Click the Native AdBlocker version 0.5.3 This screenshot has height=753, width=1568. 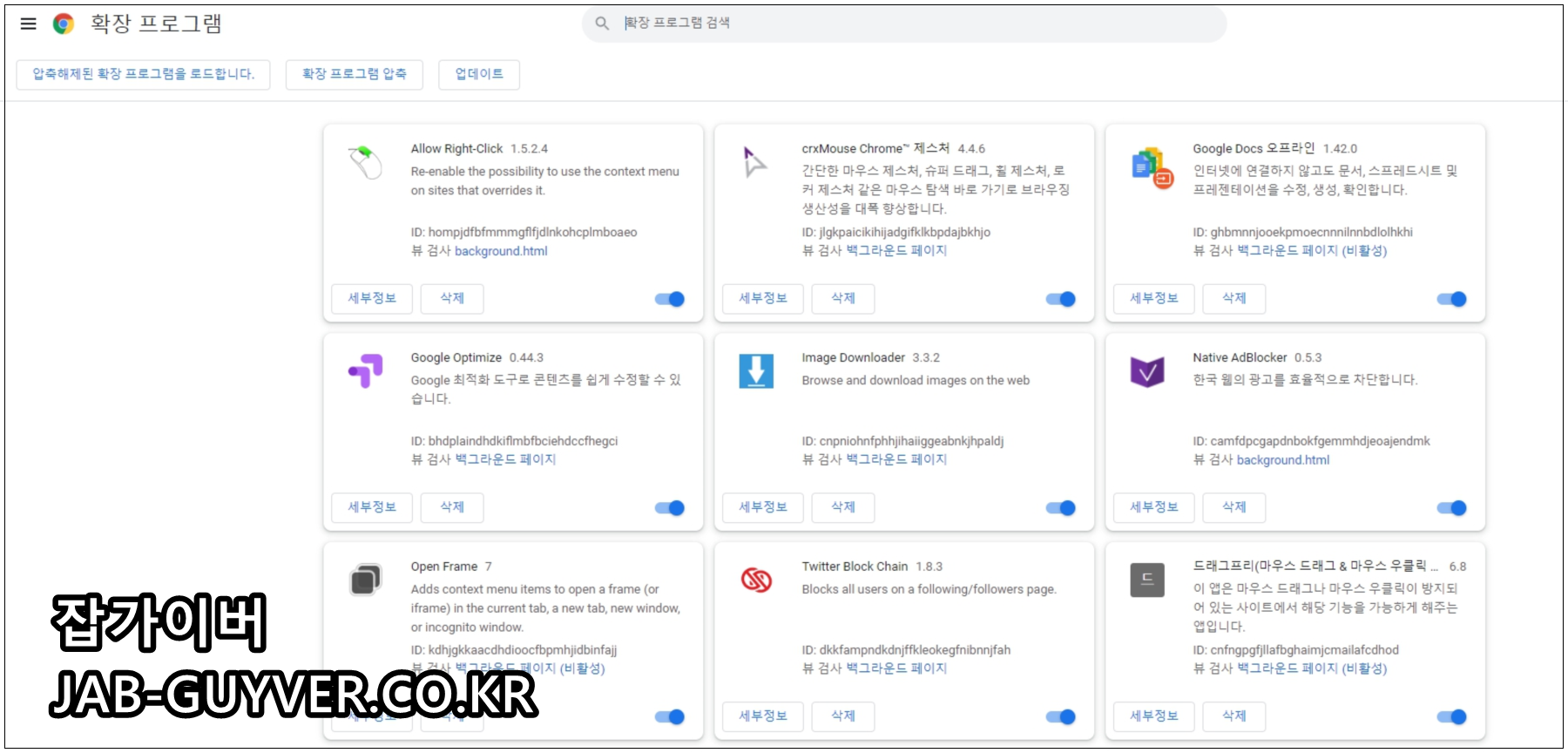click(x=1308, y=357)
